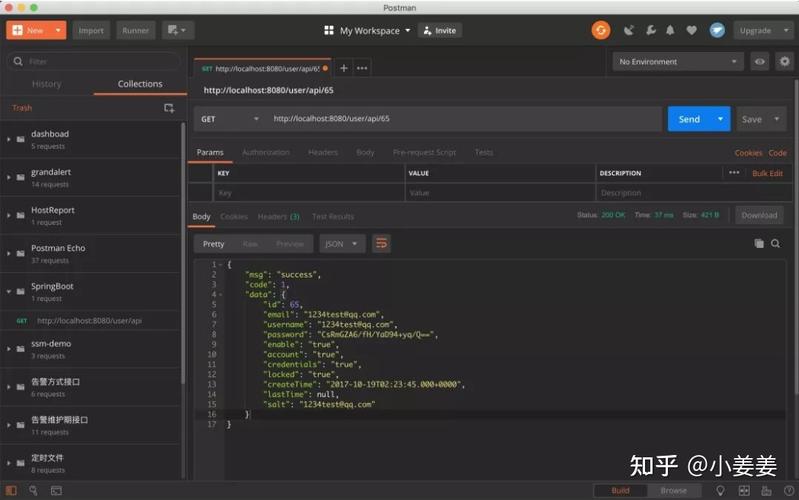Open the wrench settings icon
This screenshot has height=500, width=799.
pos(651,31)
